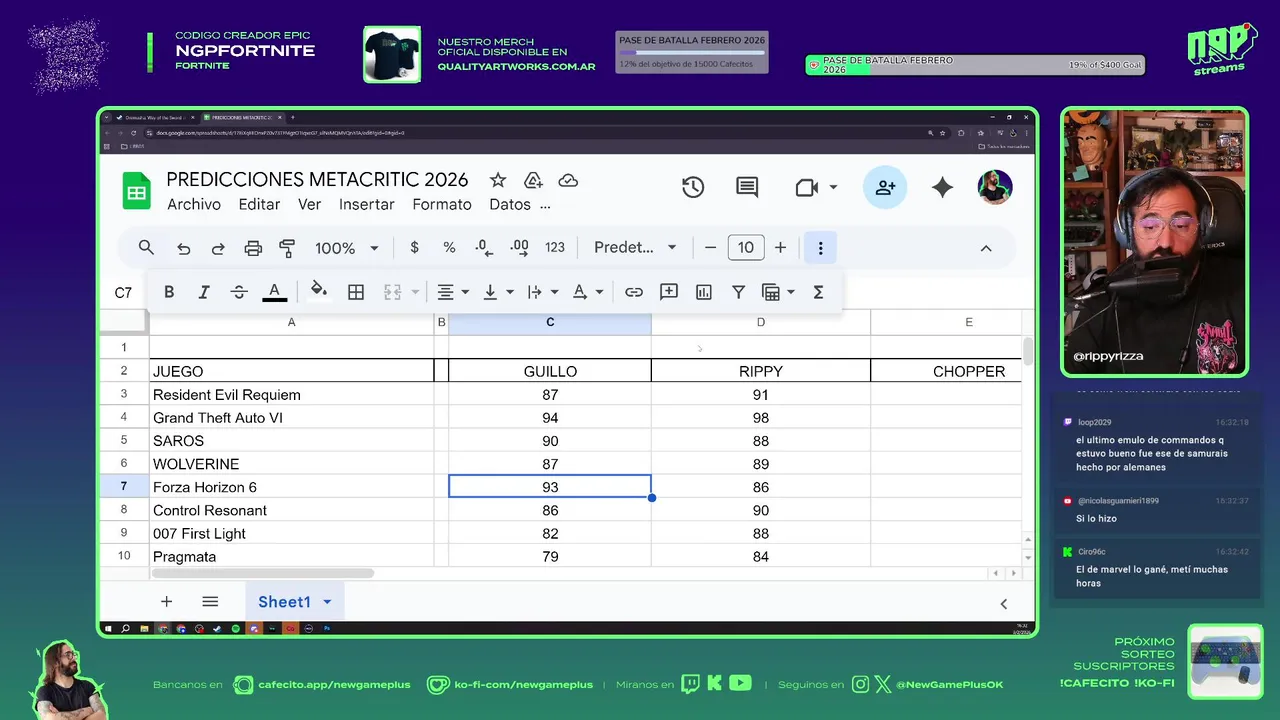This screenshot has width=1280, height=720.
Task: Start a Meet call camera icon
Action: [x=806, y=187]
